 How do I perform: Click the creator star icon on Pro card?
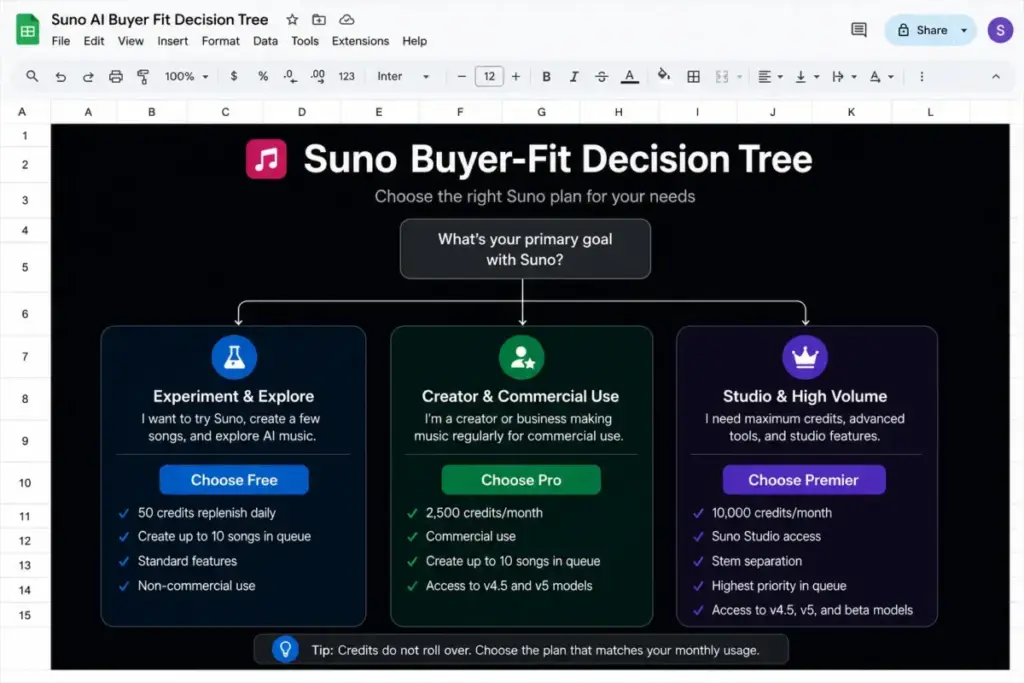pos(522,357)
